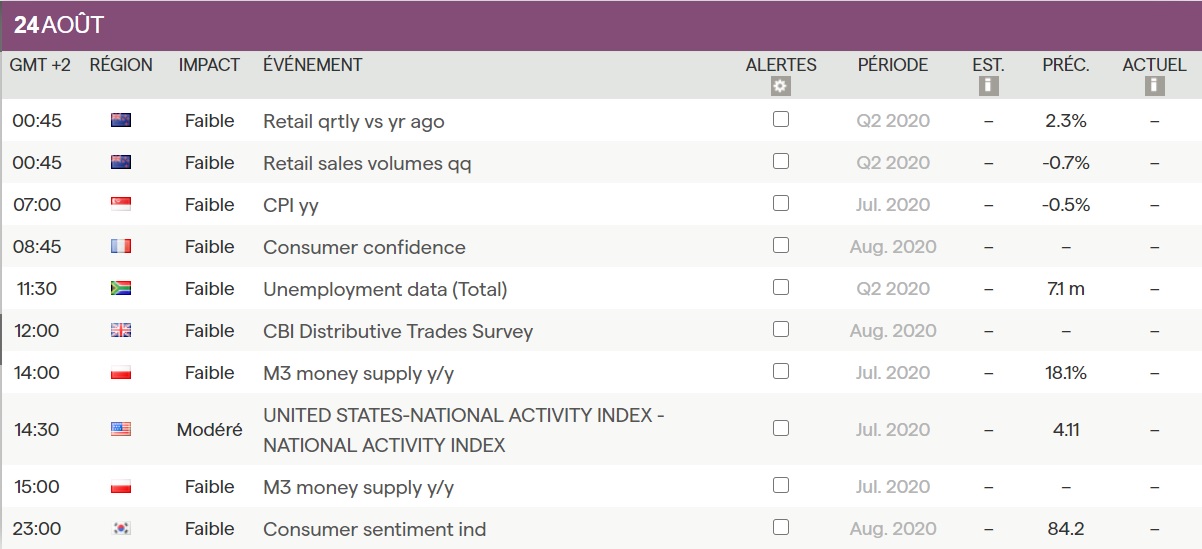Open the CBI Distributive Trades Survey event

(x=397, y=331)
